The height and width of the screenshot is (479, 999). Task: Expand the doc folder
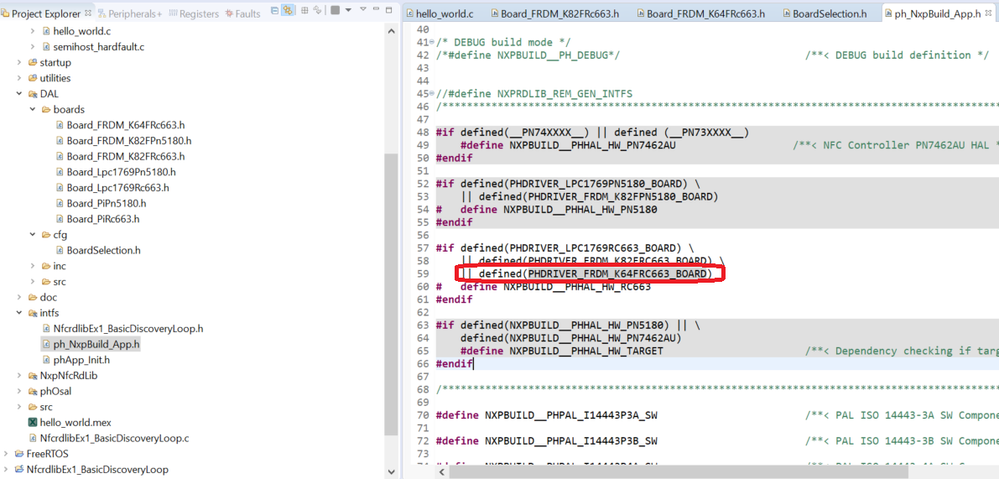pos(19,297)
